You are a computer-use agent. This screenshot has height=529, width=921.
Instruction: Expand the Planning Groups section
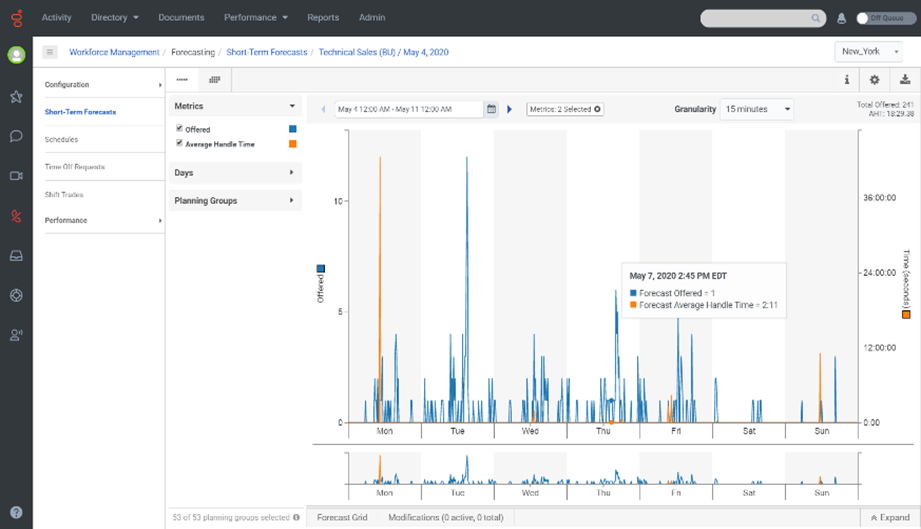pos(235,201)
